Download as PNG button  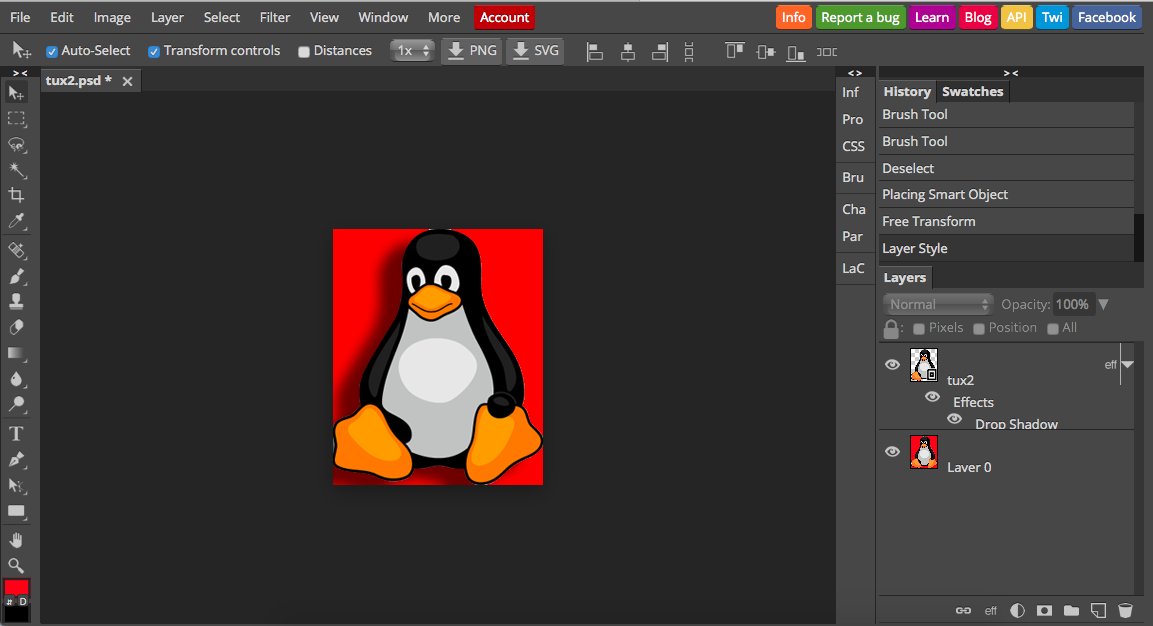471,51
